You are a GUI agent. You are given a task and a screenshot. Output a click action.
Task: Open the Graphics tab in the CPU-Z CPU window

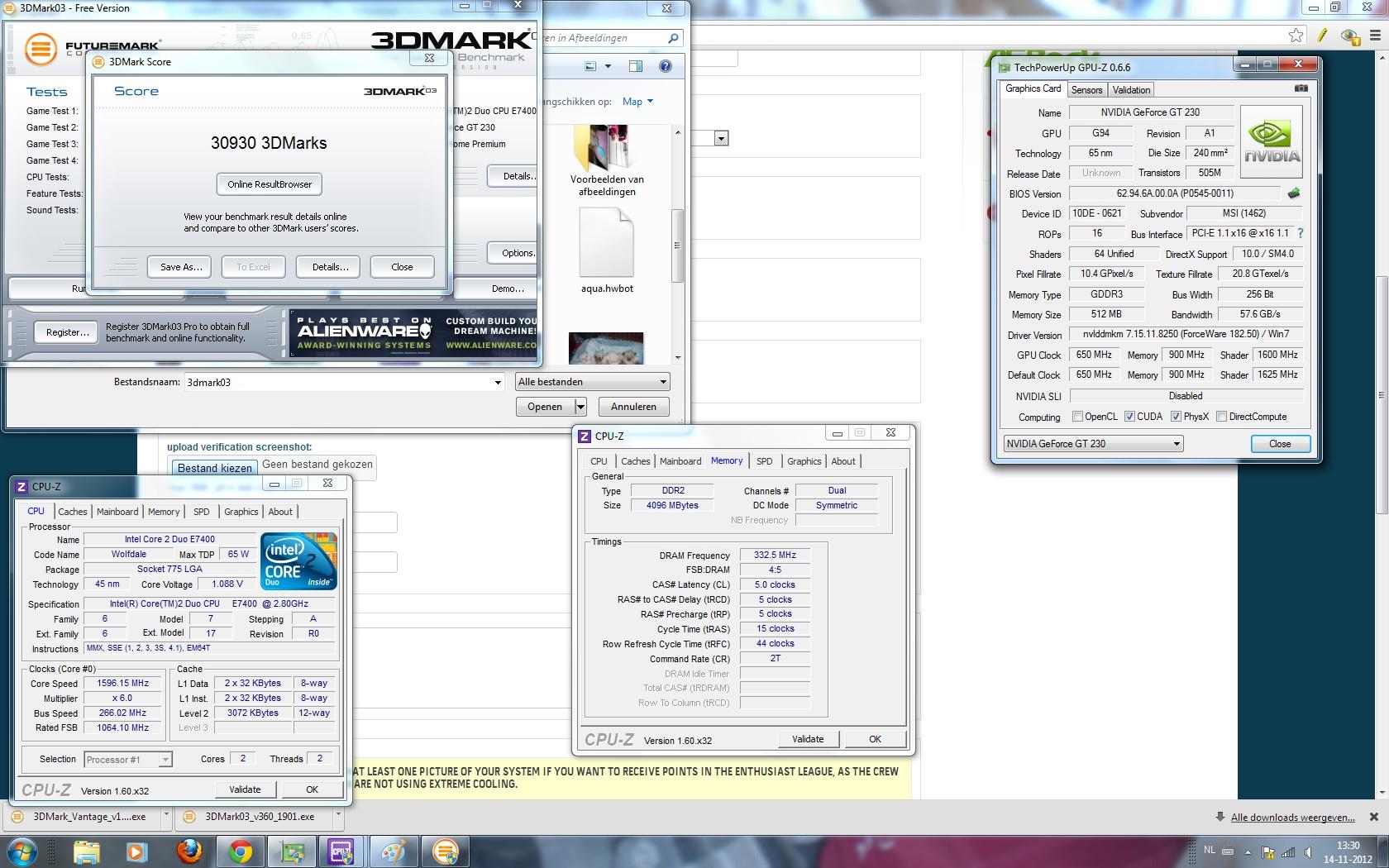[x=241, y=512]
